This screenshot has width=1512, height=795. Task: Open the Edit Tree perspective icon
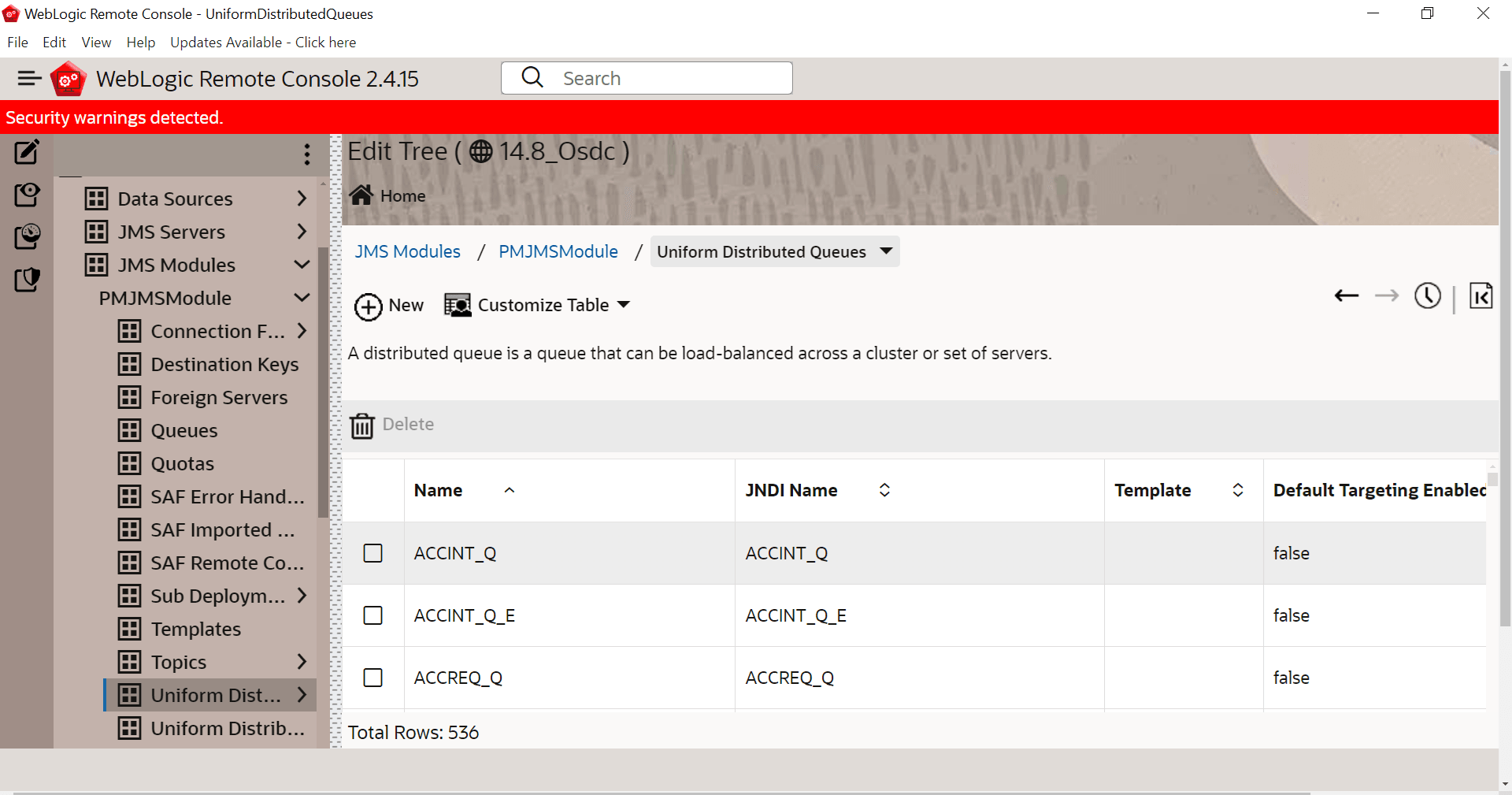click(x=27, y=152)
